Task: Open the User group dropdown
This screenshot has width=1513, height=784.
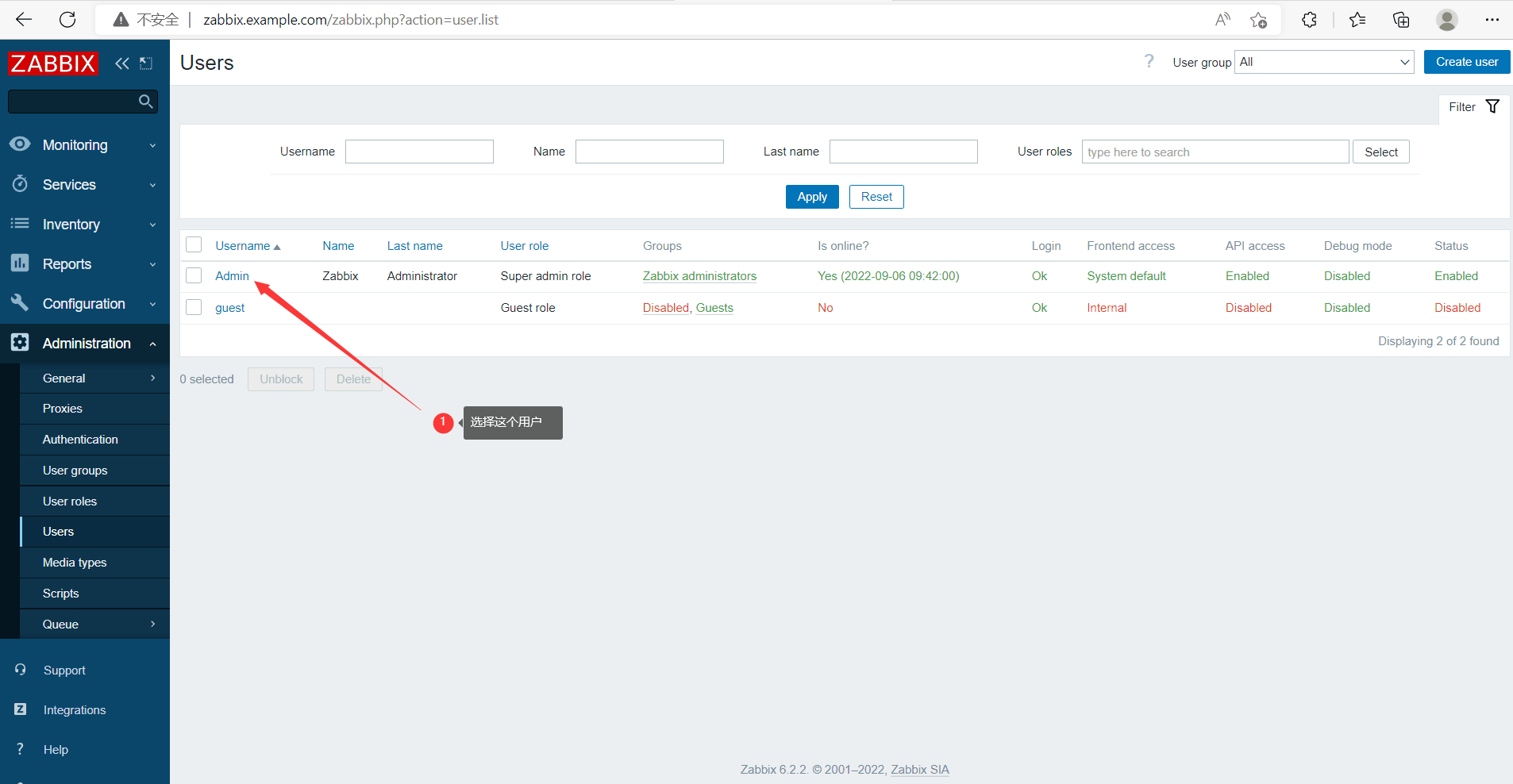Action: coord(1324,62)
